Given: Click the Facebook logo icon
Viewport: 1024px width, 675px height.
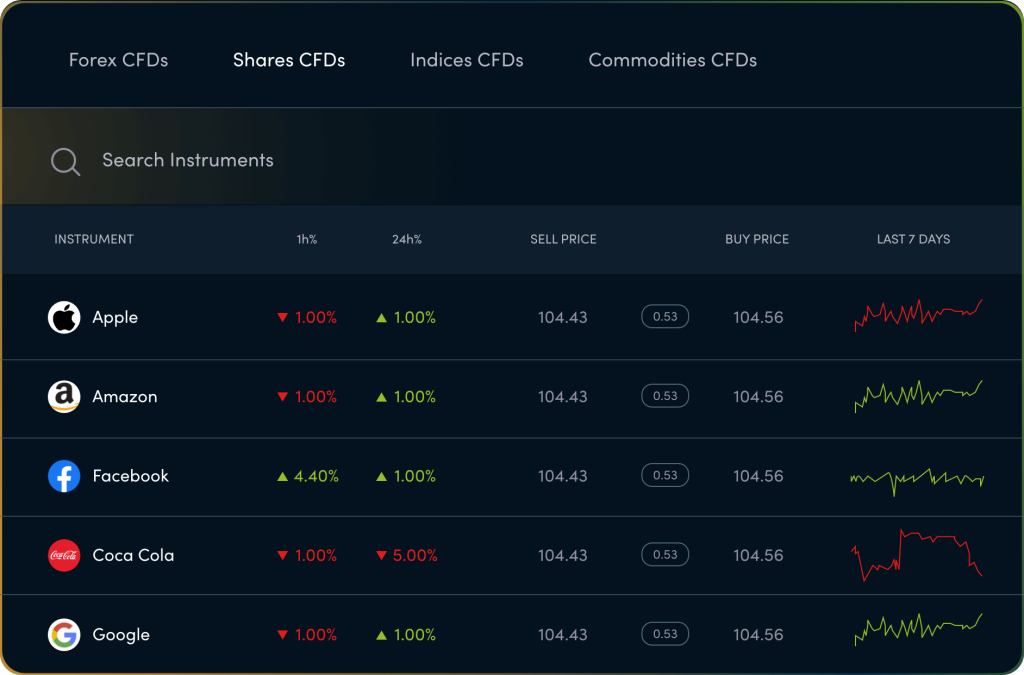Looking at the screenshot, I should [x=64, y=476].
